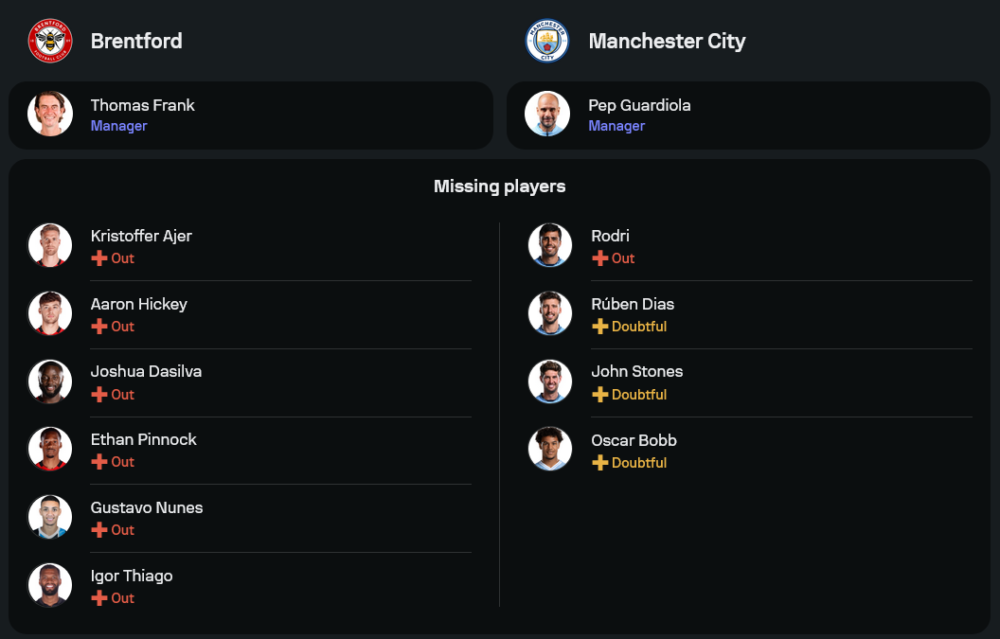The height and width of the screenshot is (639, 1000).
Task: Open the Manchester City team name link
Action: (x=667, y=41)
